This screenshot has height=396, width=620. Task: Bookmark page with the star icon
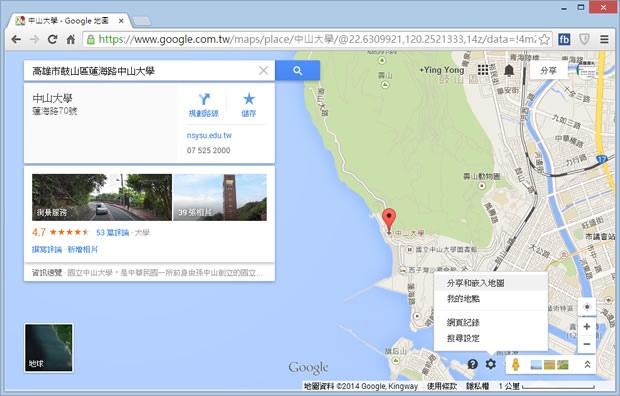click(544, 39)
